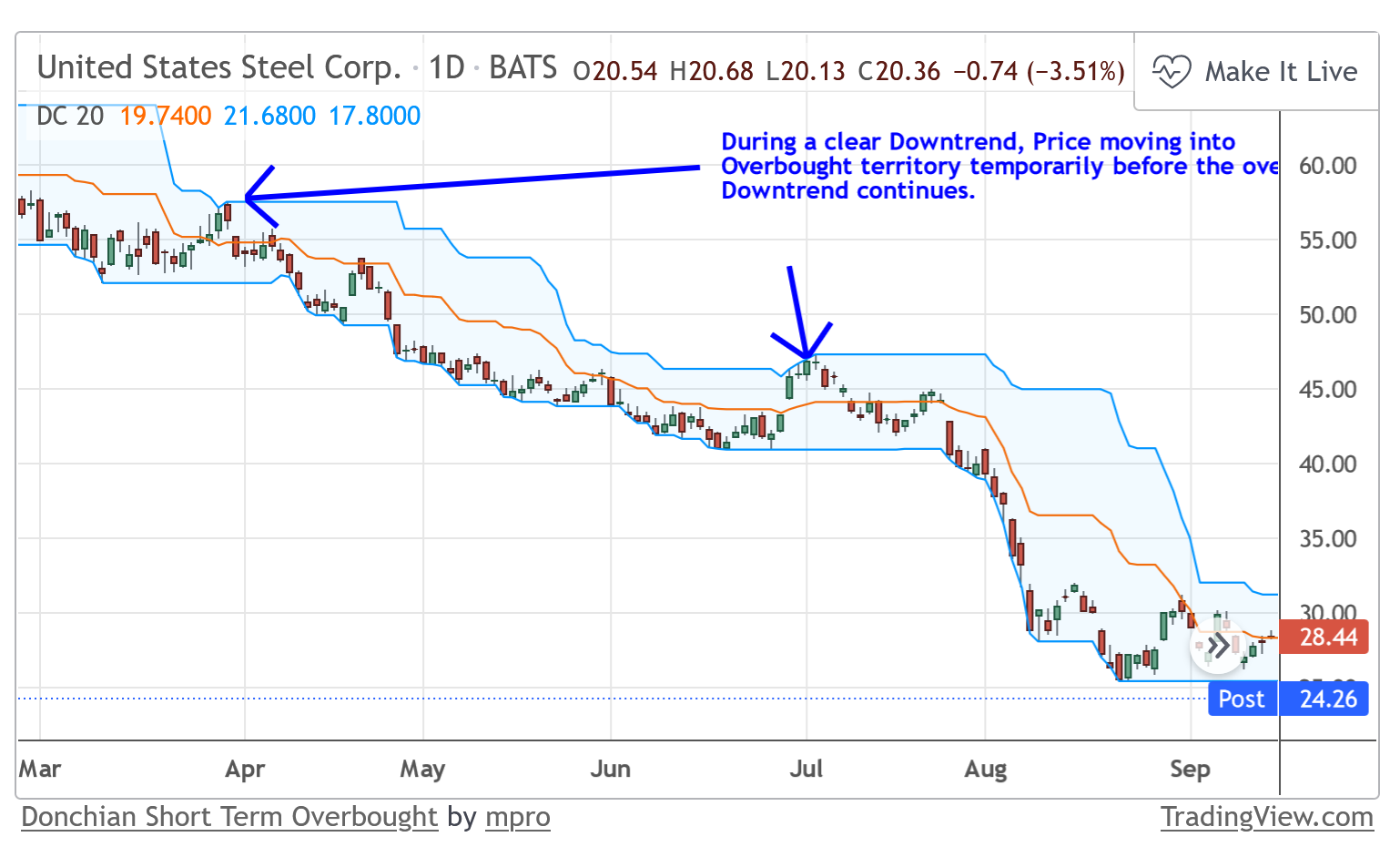Click the blue 17.8000 indicator value
The height and width of the screenshot is (847, 1400).
375,116
